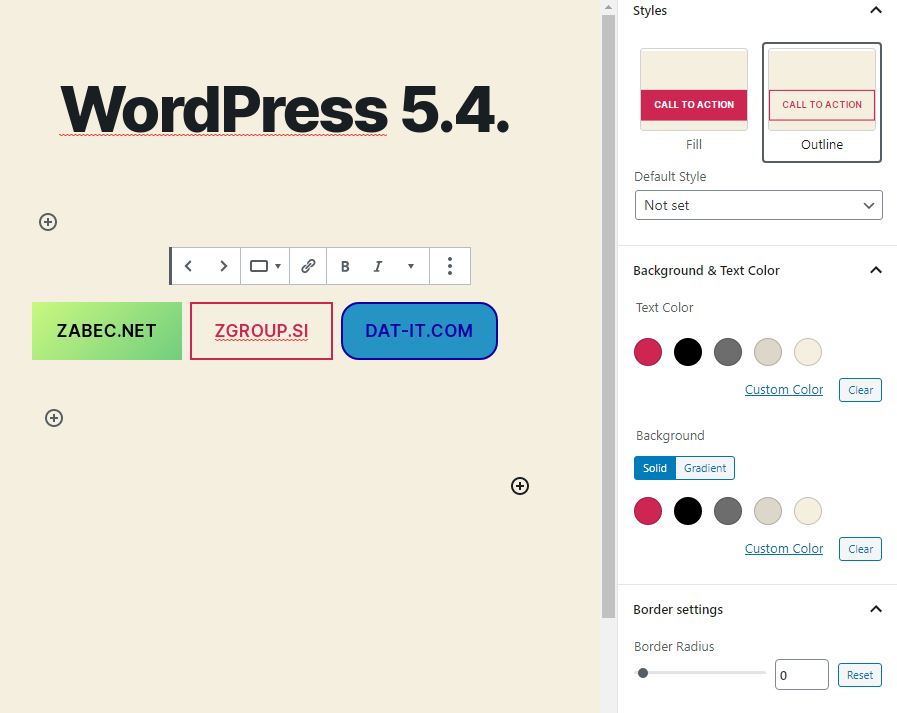The width and height of the screenshot is (897, 713).
Task: Click Custom Color link under Text Color
Action: point(784,390)
